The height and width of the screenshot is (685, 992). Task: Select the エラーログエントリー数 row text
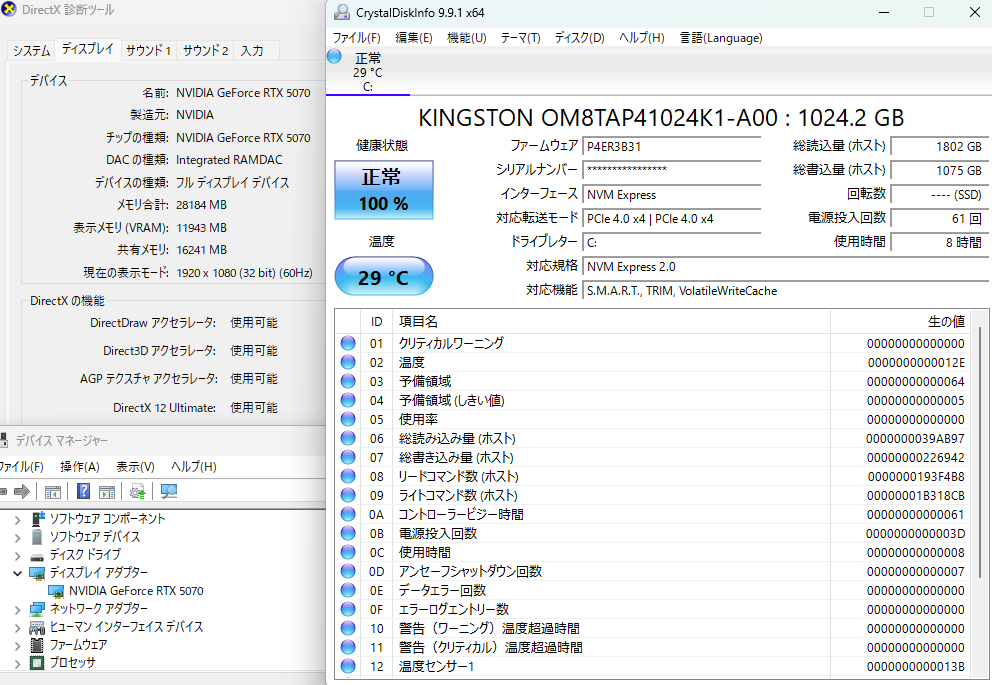click(x=454, y=609)
